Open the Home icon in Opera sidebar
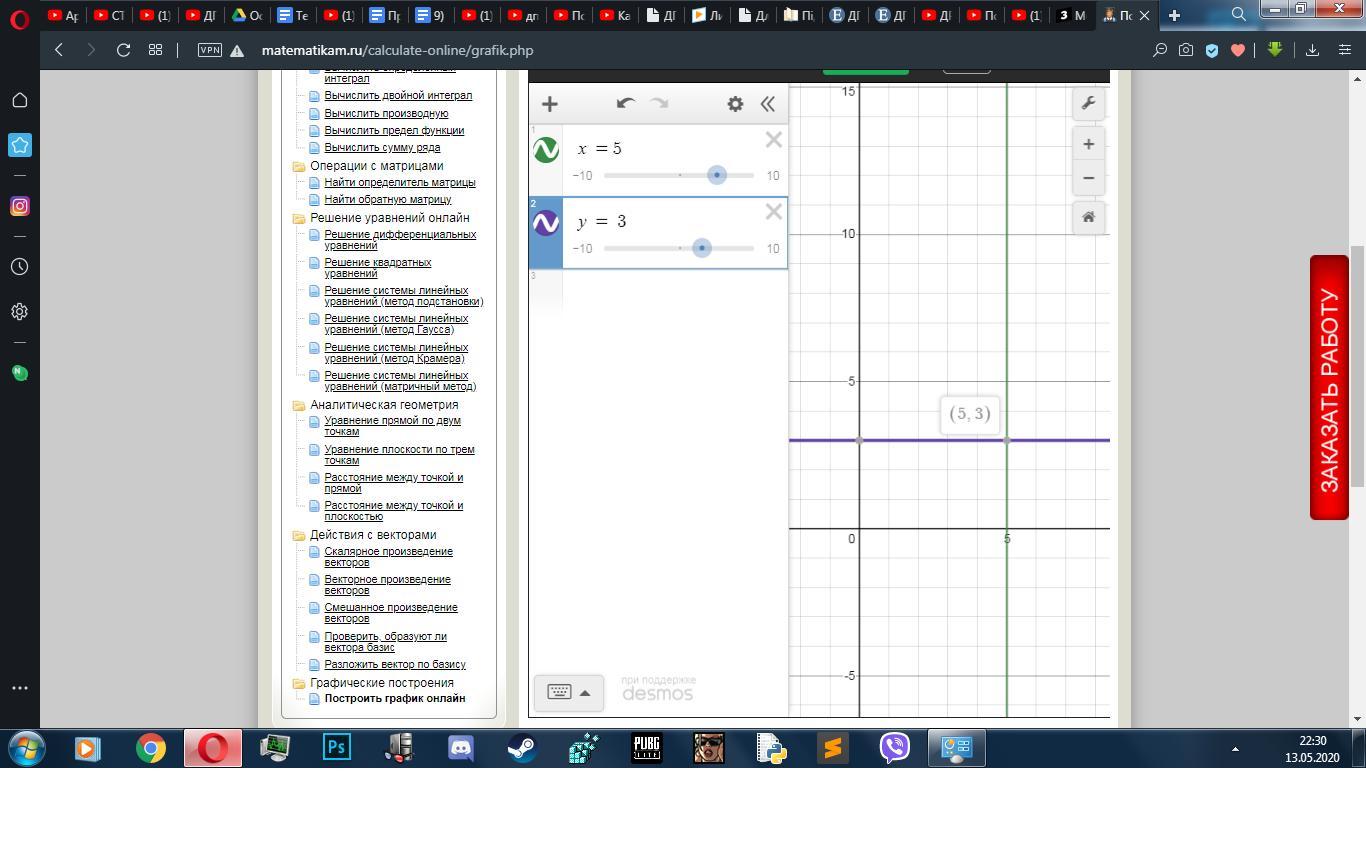 click(x=19, y=100)
